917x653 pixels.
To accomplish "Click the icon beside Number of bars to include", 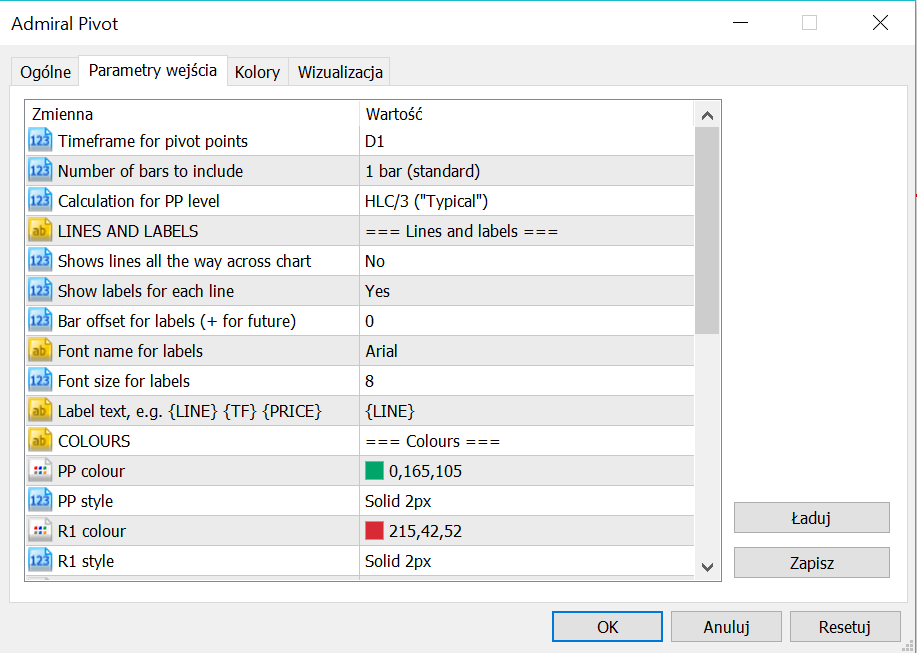I will click(40, 171).
